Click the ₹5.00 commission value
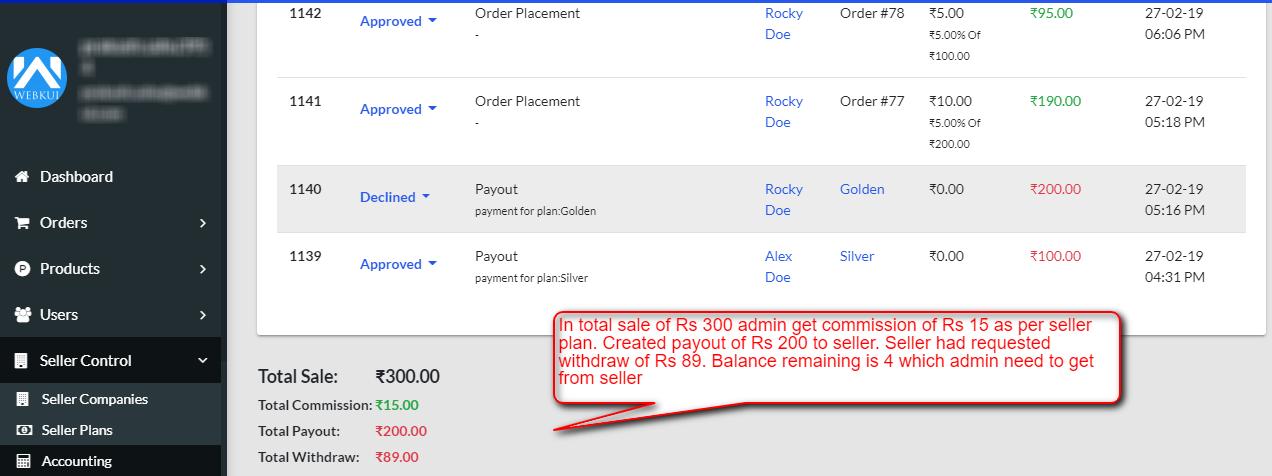1272x476 pixels. point(946,13)
